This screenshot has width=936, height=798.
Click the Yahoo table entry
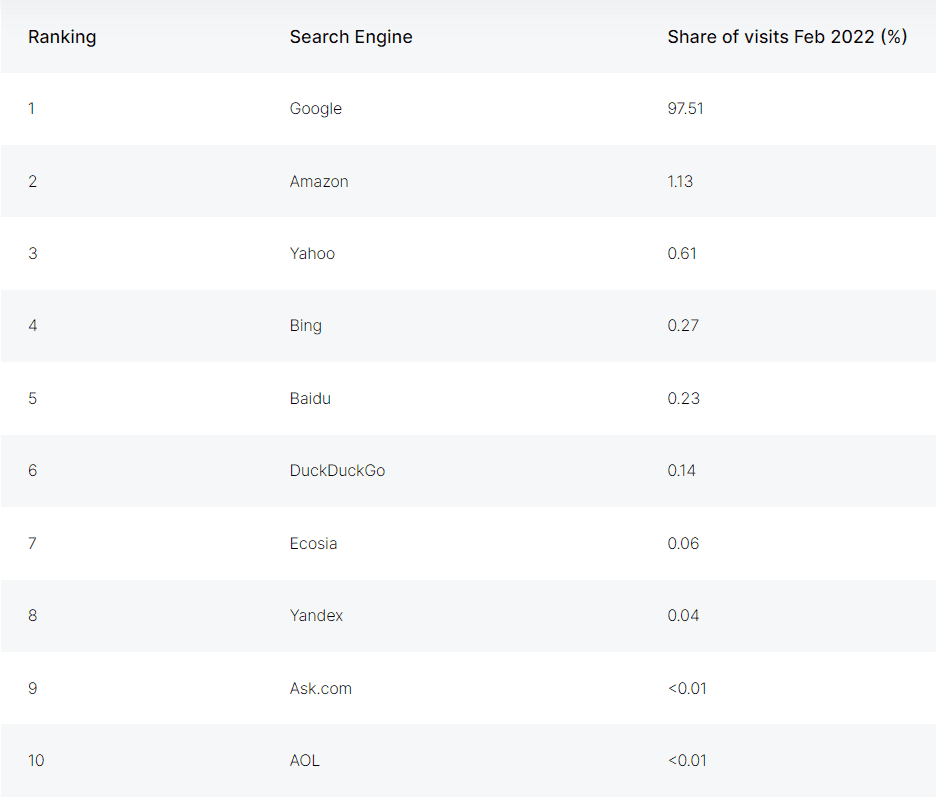coord(312,254)
